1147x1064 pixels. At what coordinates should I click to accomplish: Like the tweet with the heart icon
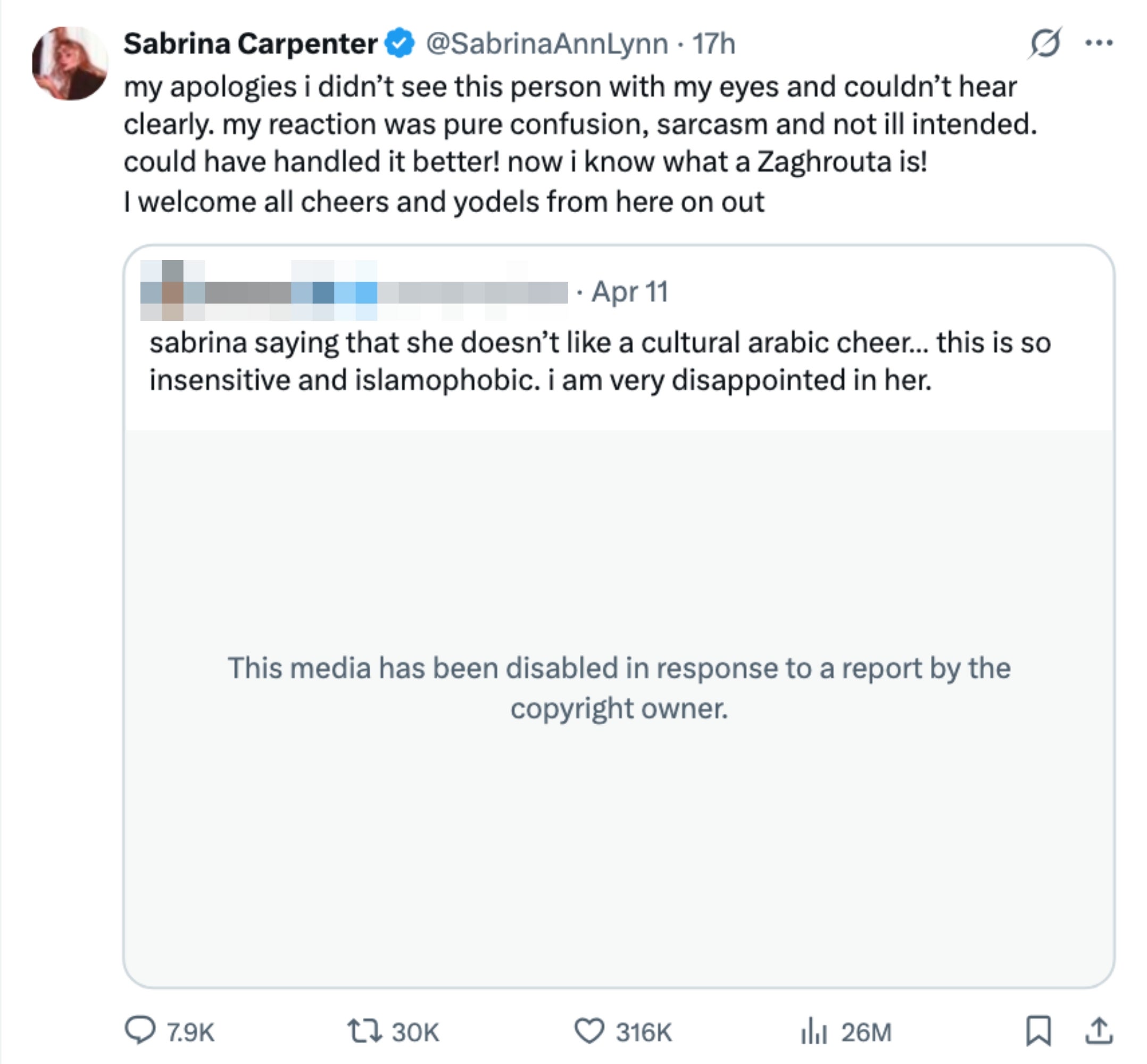coord(589,1030)
